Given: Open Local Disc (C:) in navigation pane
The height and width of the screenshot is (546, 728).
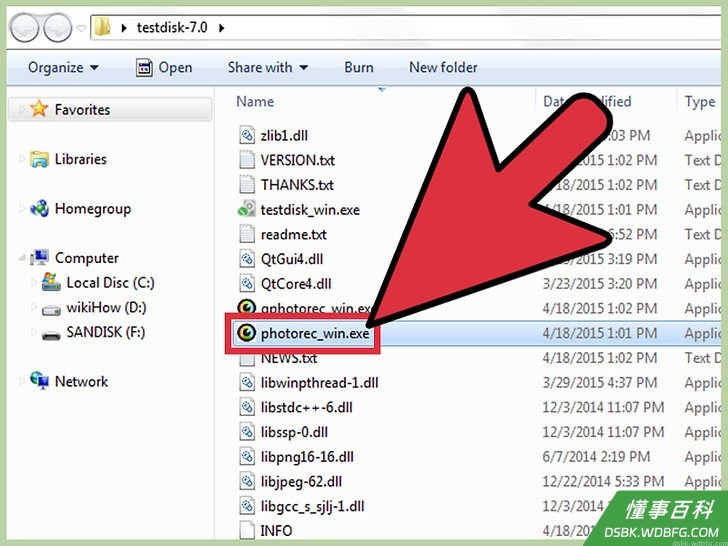Looking at the screenshot, I should tap(110, 282).
